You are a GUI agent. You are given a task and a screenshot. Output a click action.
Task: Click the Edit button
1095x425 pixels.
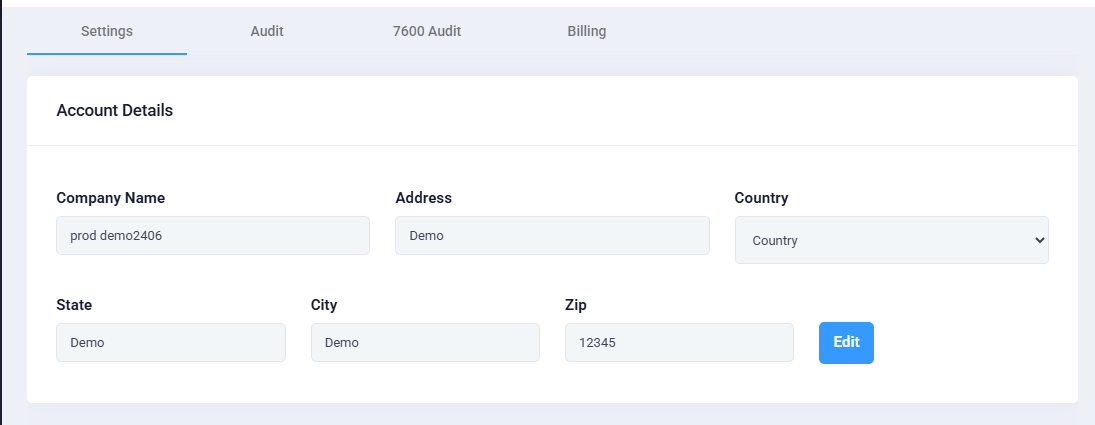click(x=846, y=343)
